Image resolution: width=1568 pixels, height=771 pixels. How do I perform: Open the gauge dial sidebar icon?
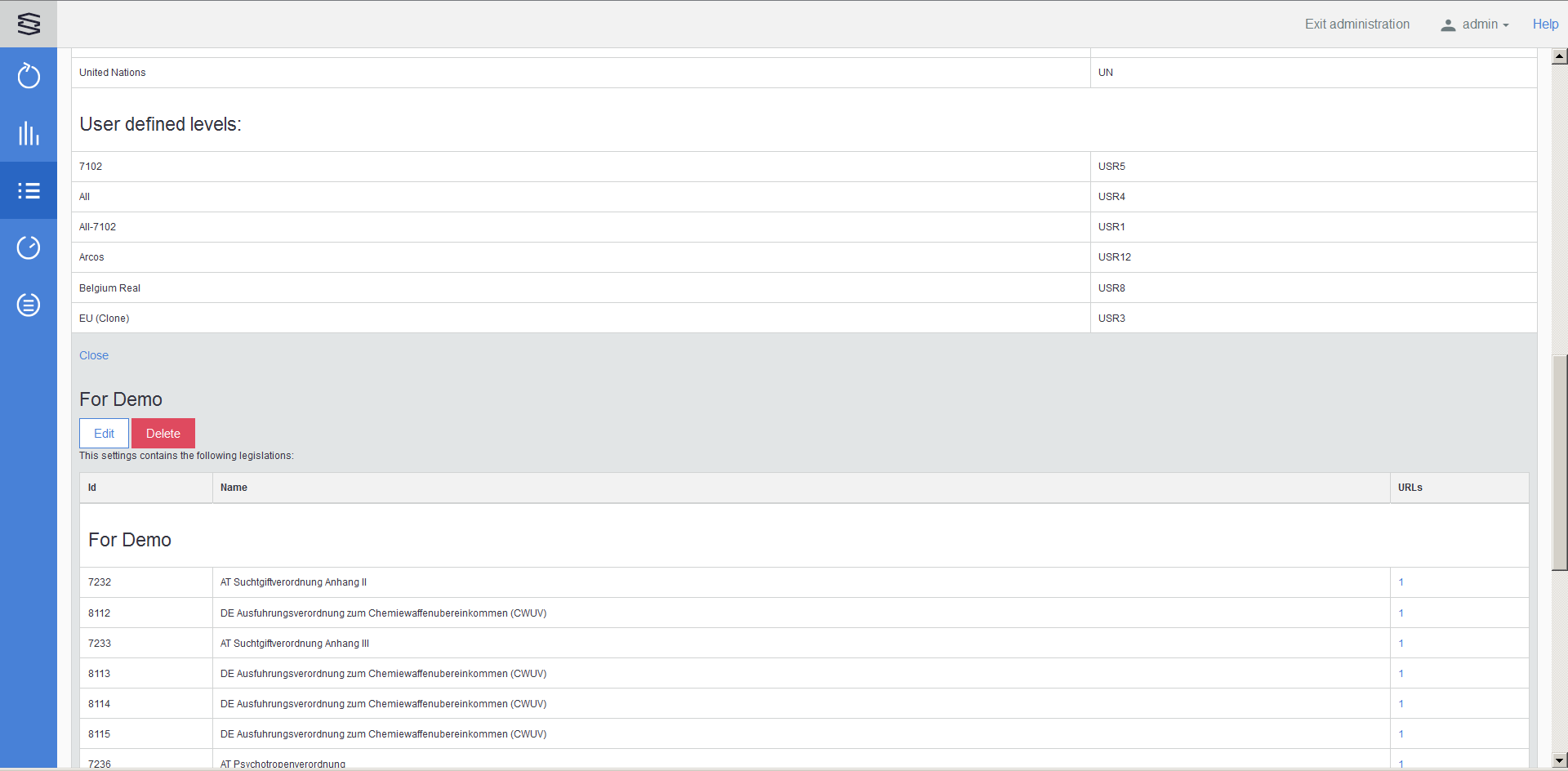click(29, 247)
